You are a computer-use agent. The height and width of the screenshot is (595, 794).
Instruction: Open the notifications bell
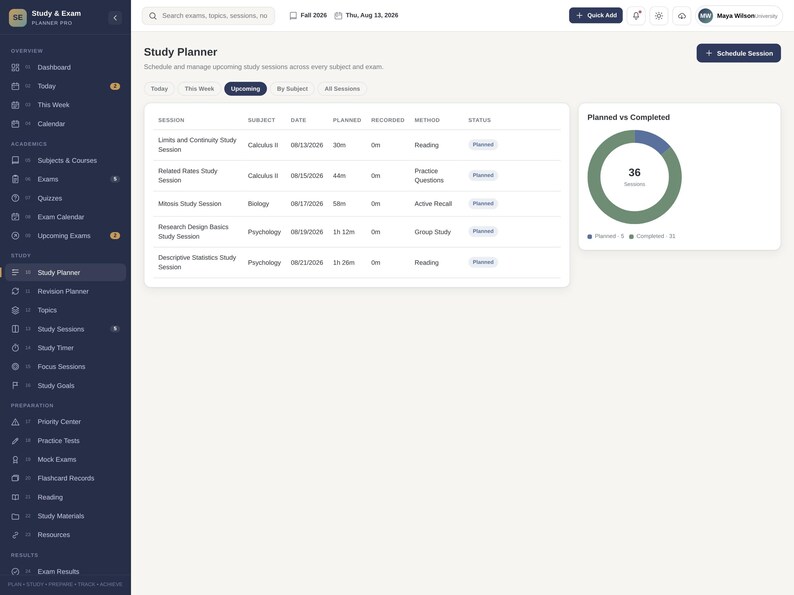click(x=636, y=16)
